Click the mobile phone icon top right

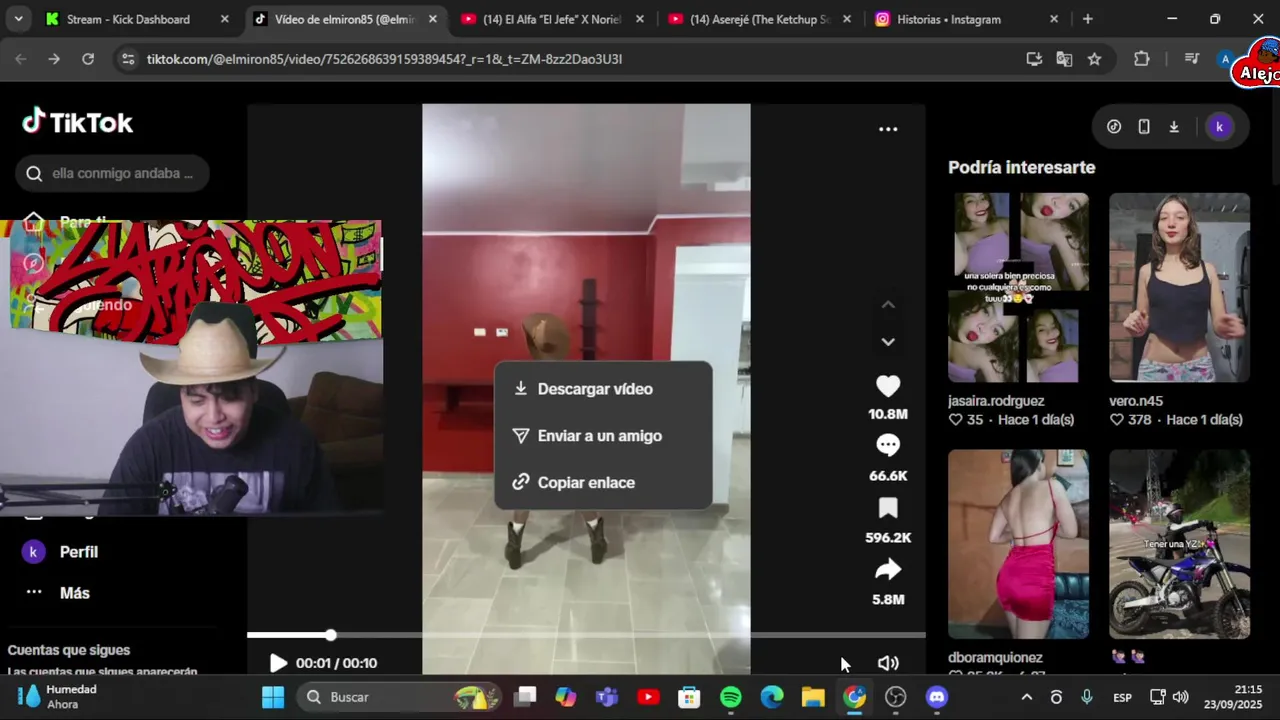[1144, 127]
